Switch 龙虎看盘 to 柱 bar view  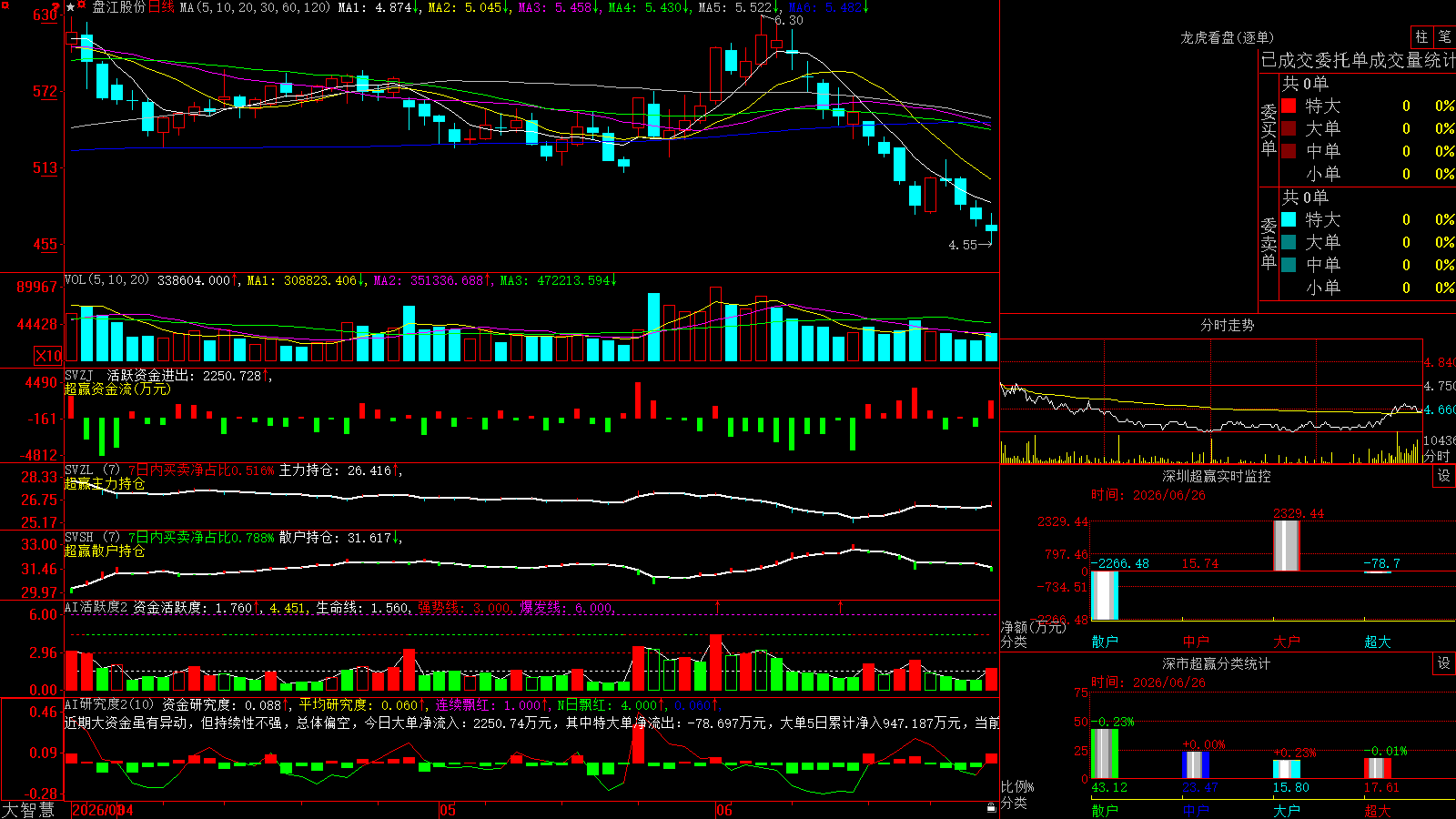[1421, 37]
